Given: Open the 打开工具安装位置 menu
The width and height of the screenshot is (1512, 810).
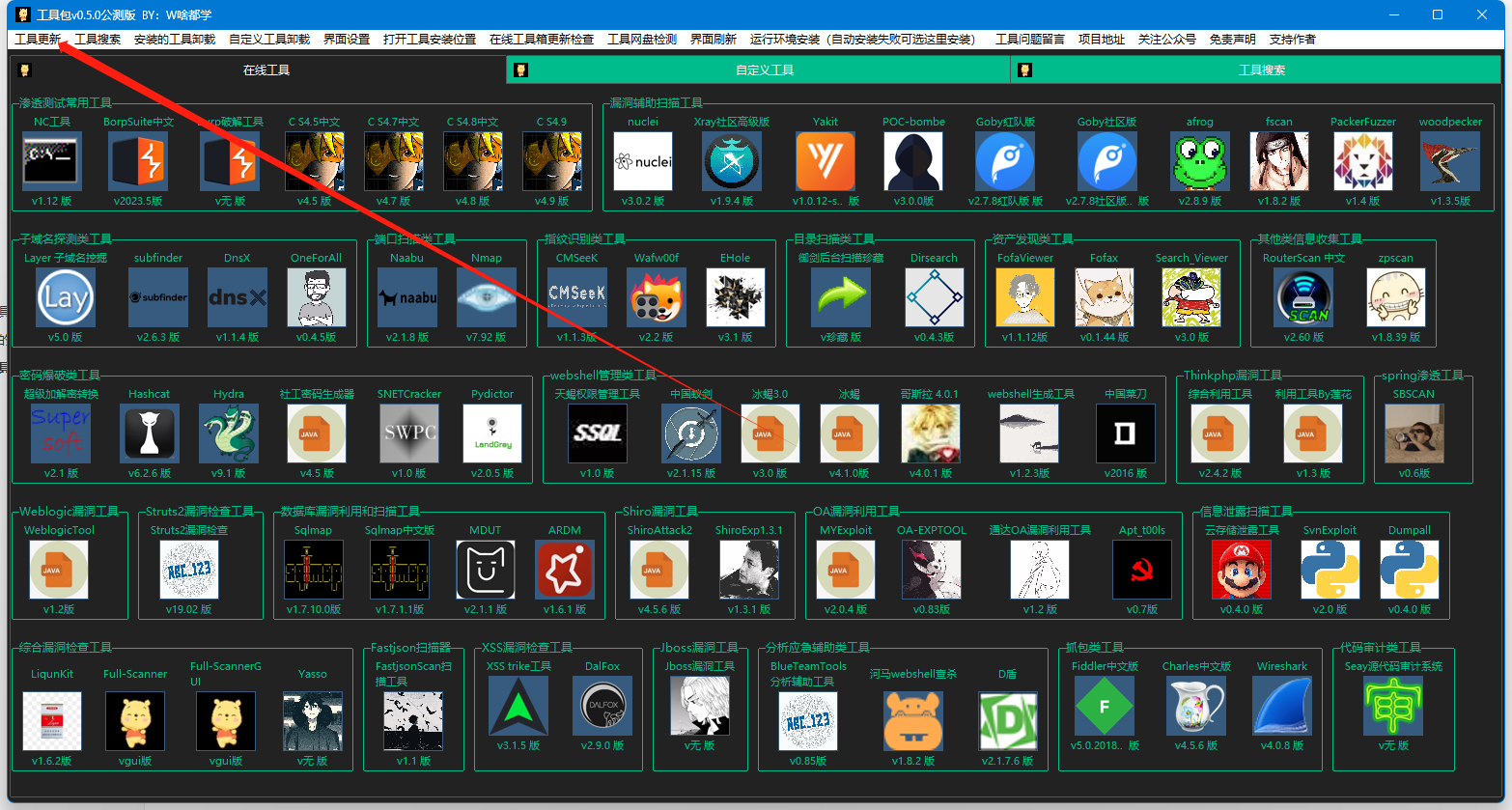Looking at the screenshot, I should [430, 40].
